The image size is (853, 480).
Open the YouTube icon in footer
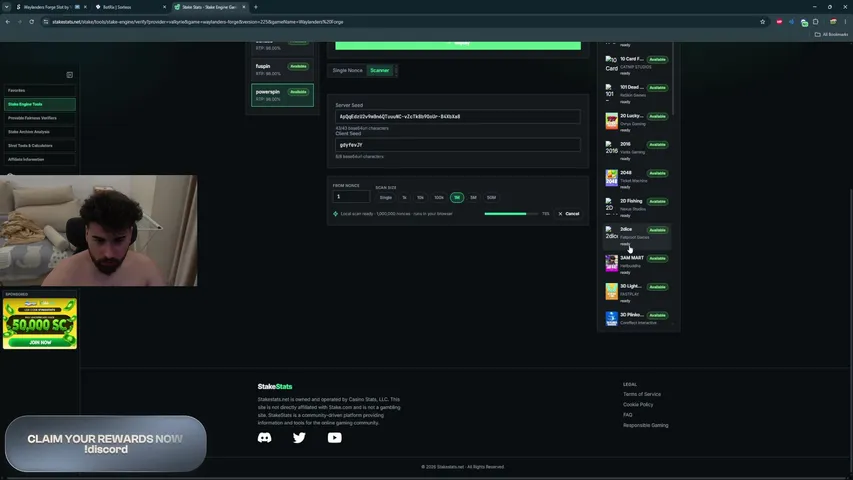tap(335, 438)
